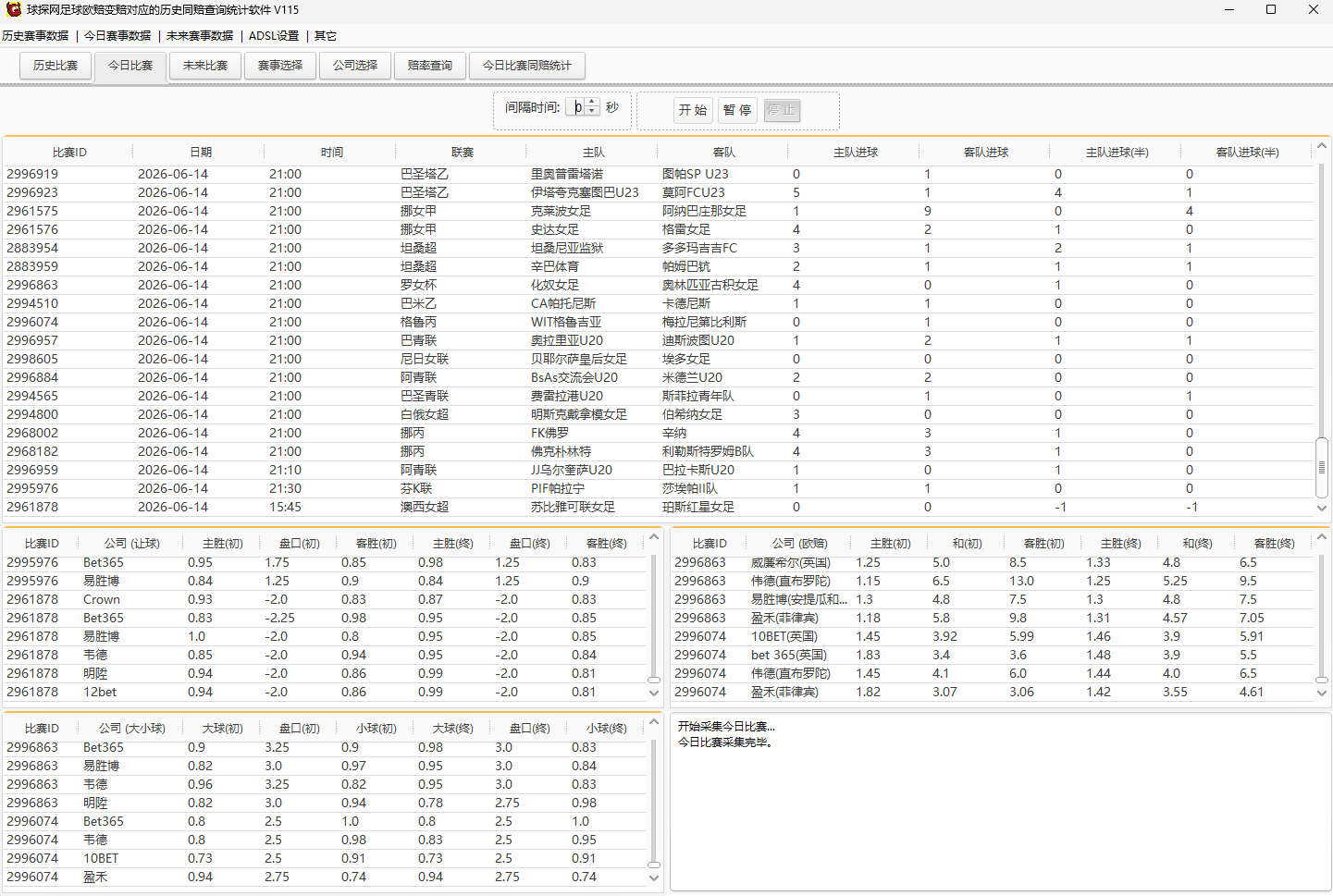Select over/under row 2996074 10BET
Viewport: 1333px width, 896px height.
[325, 858]
